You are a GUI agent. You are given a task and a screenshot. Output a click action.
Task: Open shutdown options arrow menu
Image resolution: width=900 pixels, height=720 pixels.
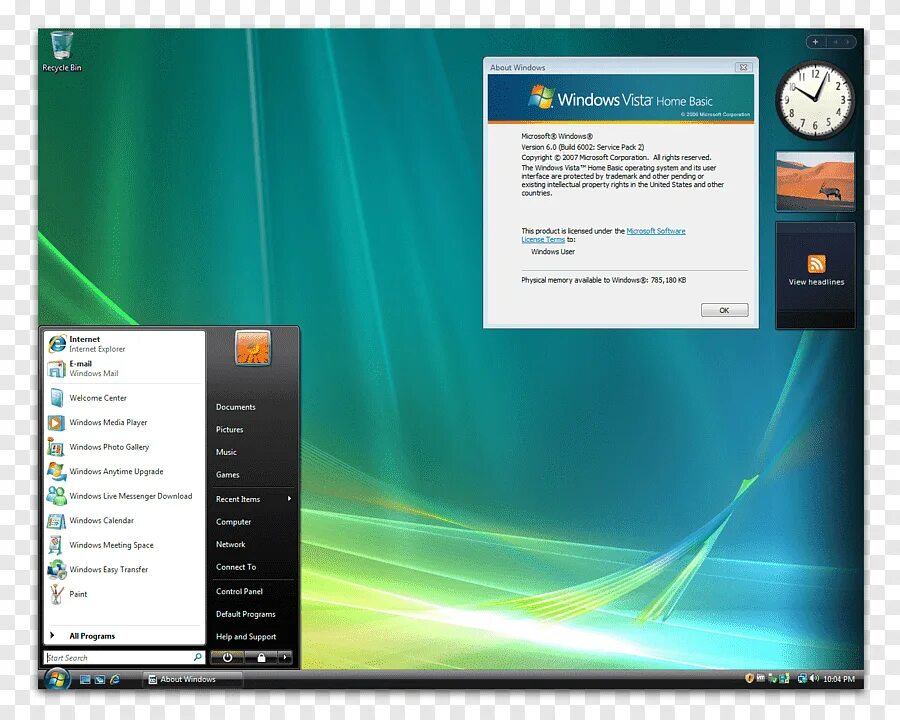[285, 657]
